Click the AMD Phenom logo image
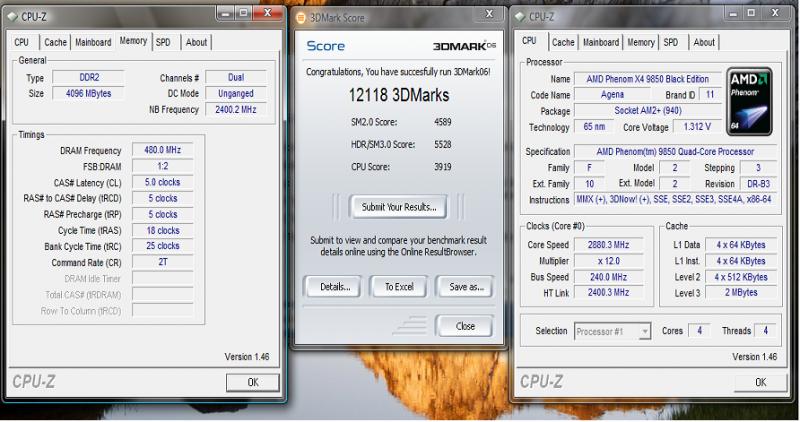The height and width of the screenshot is (422, 800). coord(749,102)
